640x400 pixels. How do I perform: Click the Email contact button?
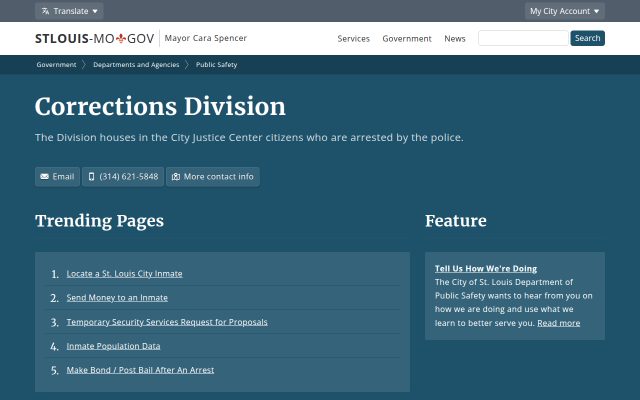point(57,176)
